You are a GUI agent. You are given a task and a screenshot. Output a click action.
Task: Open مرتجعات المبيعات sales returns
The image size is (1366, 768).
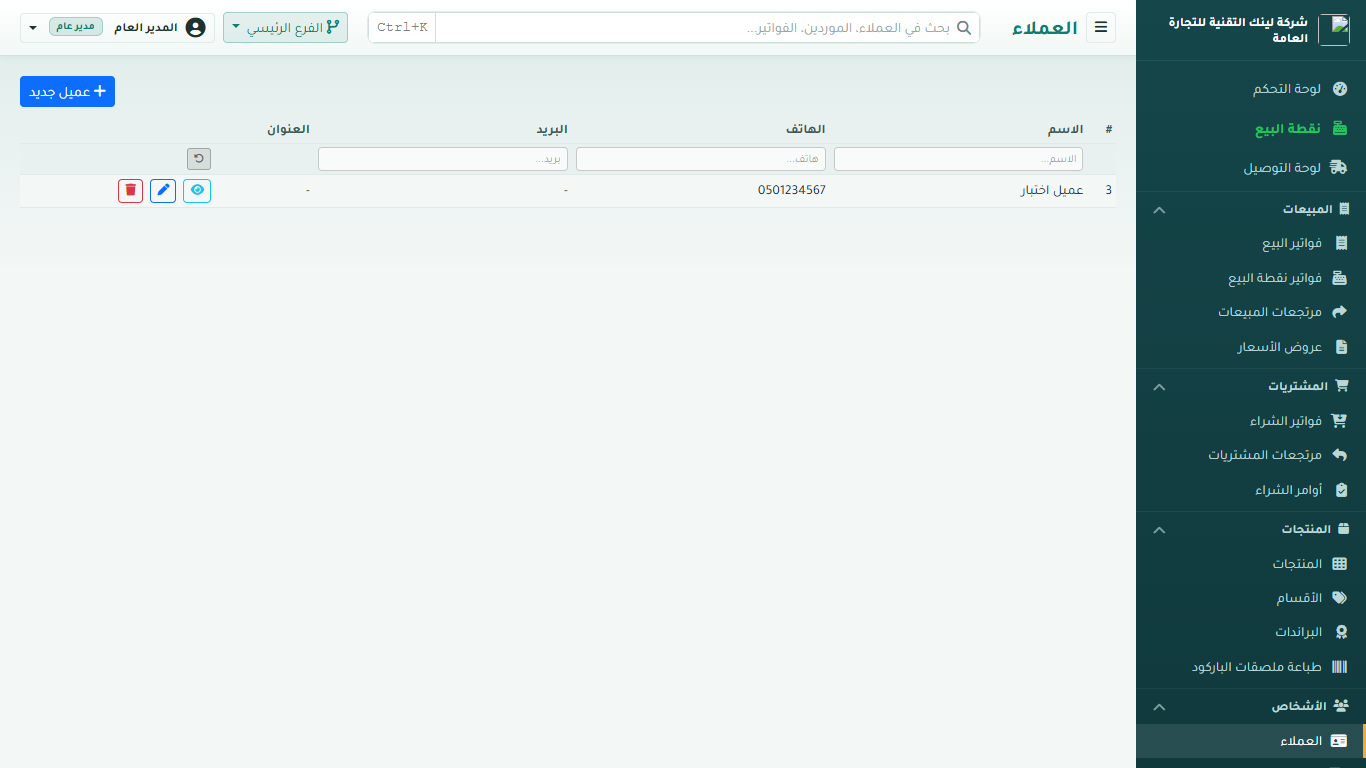(1250, 312)
